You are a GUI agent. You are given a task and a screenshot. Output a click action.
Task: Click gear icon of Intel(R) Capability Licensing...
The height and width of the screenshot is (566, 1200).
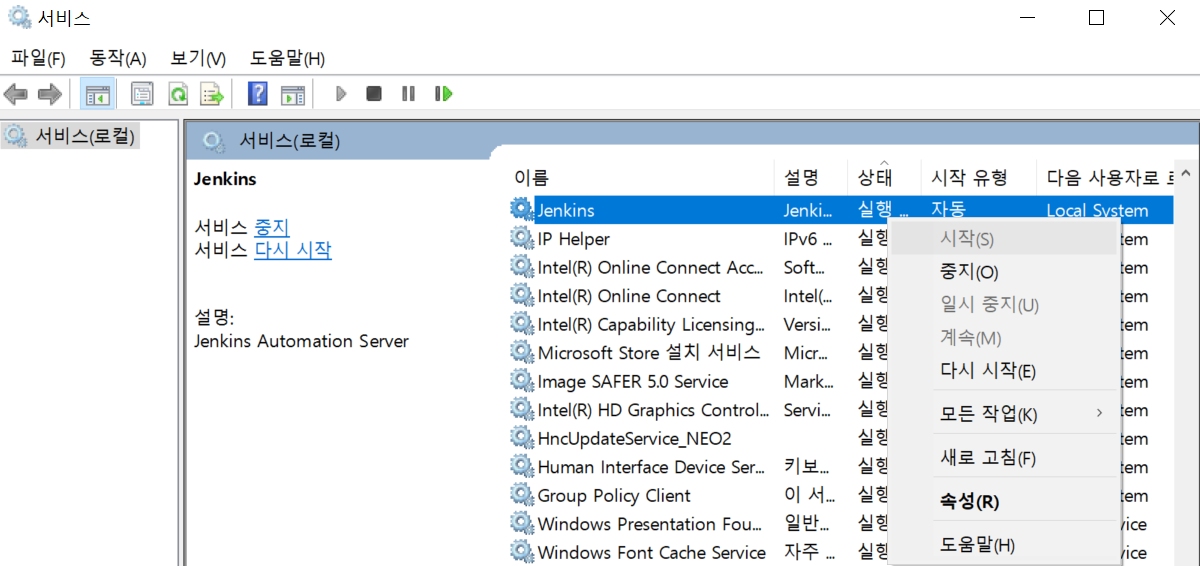click(522, 324)
